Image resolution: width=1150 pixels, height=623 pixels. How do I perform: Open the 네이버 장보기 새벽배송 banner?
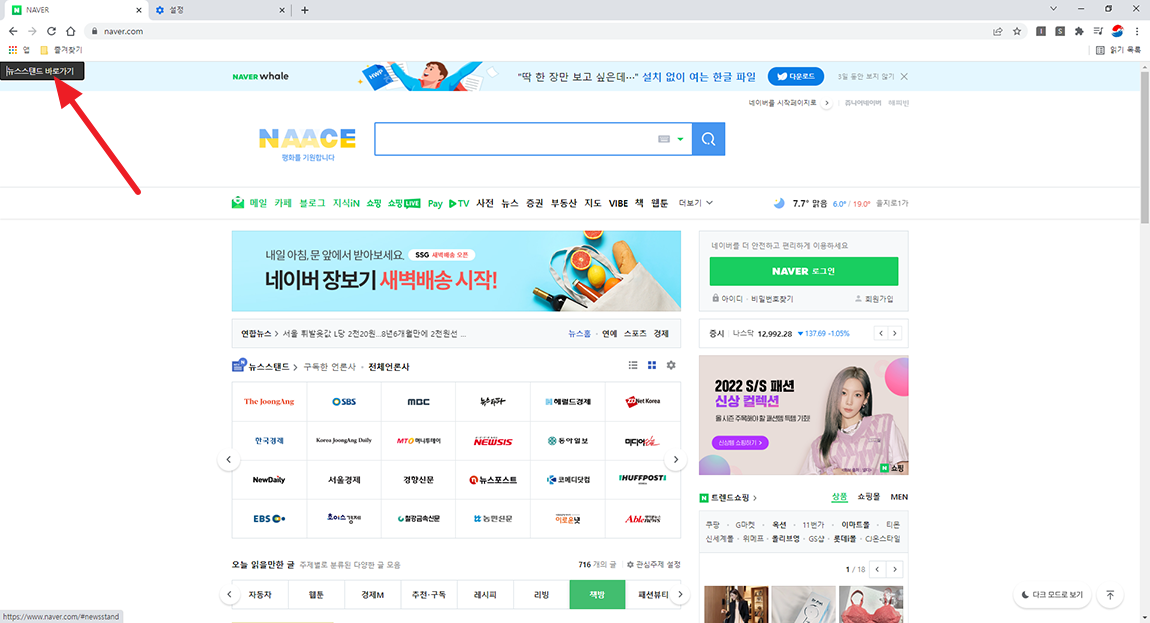point(456,272)
